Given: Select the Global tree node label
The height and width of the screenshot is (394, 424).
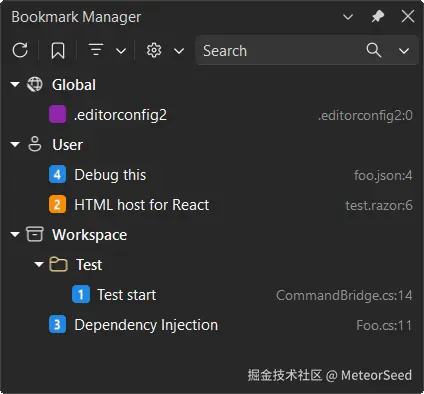Looking at the screenshot, I should point(74,85).
